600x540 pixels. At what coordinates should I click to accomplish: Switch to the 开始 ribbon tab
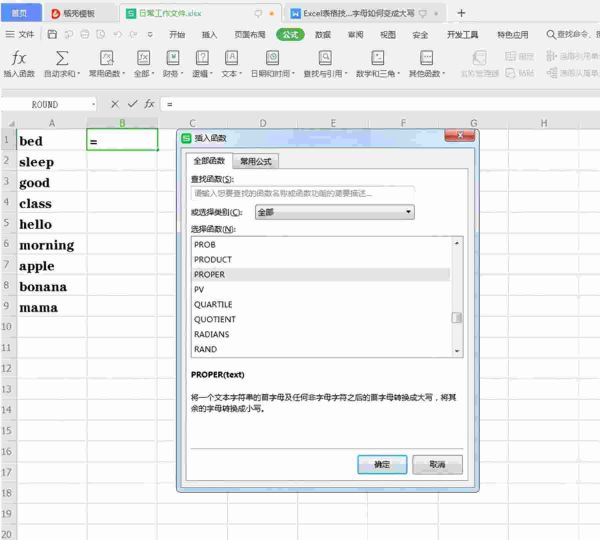pyautogui.click(x=177, y=35)
